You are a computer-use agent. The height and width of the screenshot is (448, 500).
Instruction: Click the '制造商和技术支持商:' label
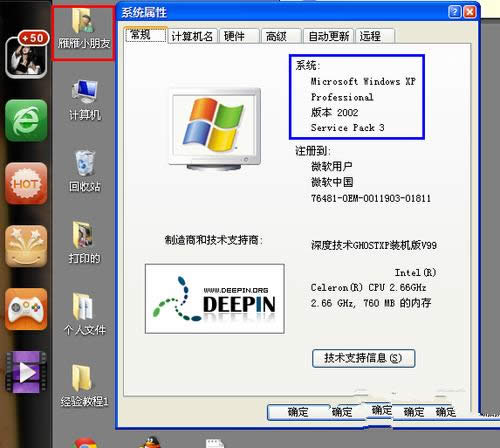[214, 240]
